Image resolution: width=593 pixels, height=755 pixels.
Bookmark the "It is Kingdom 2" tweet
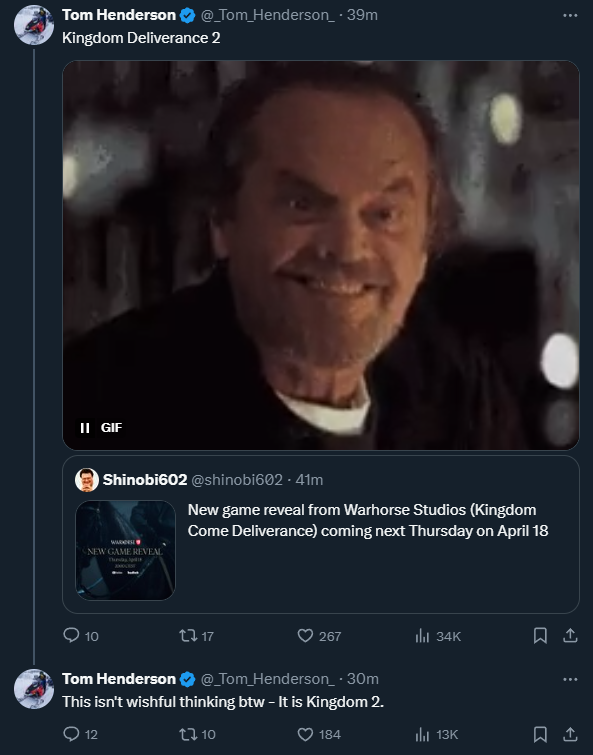click(x=540, y=734)
